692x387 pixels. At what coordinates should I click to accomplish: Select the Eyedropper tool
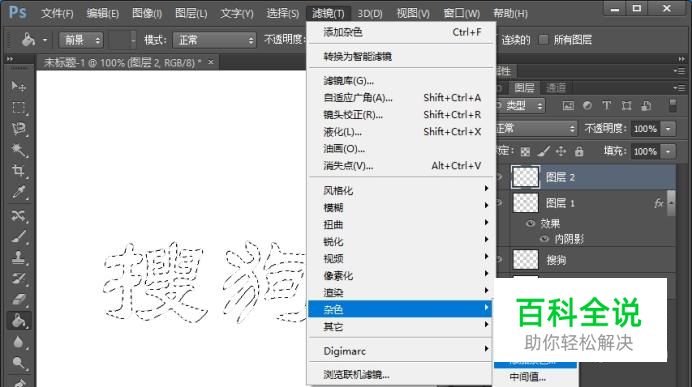pos(18,192)
